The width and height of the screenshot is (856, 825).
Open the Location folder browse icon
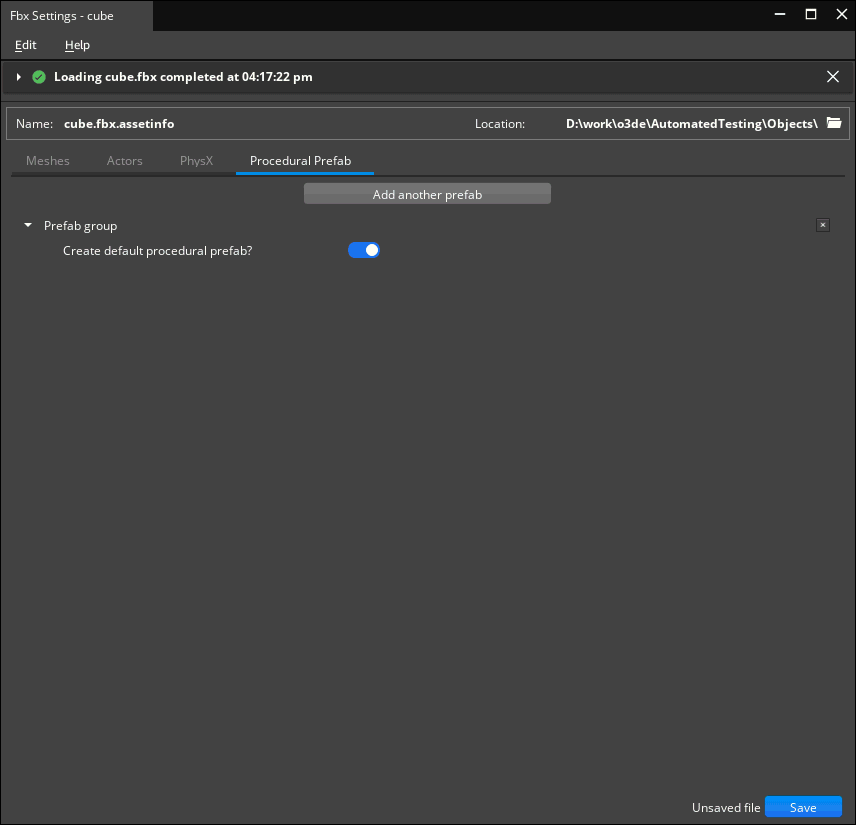(834, 123)
